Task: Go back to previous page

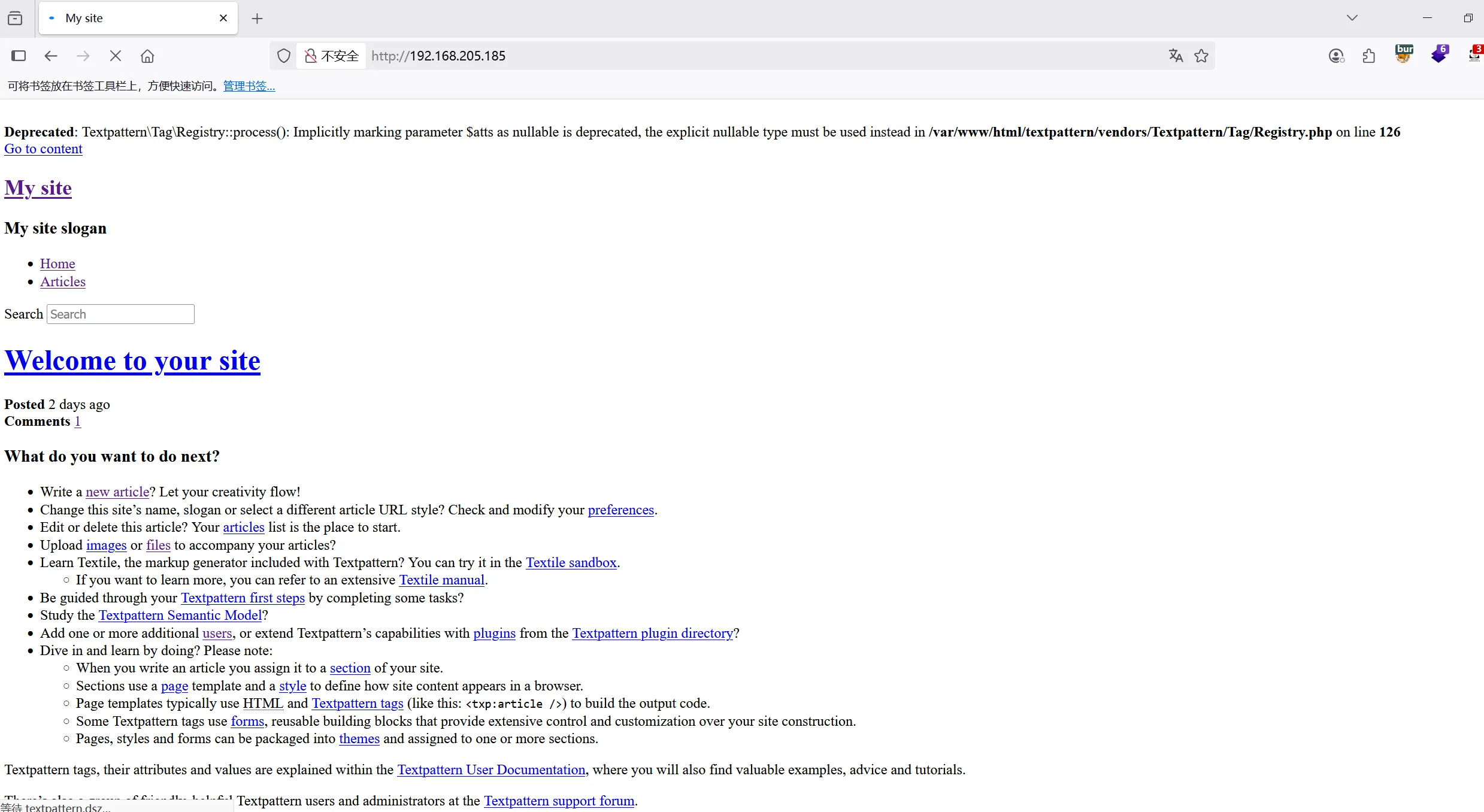Action: [51, 56]
